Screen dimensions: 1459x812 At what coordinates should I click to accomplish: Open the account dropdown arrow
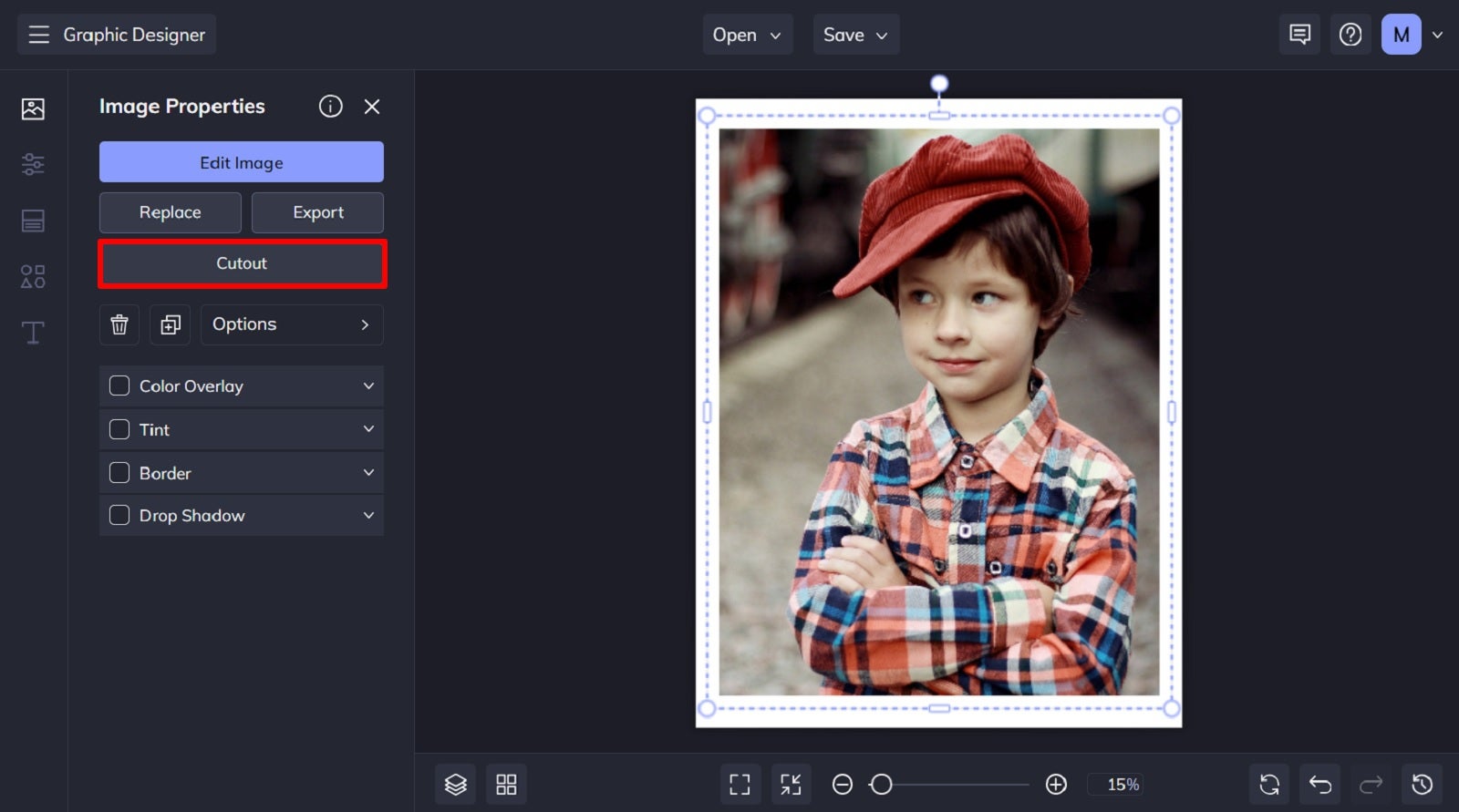pos(1437,35)
